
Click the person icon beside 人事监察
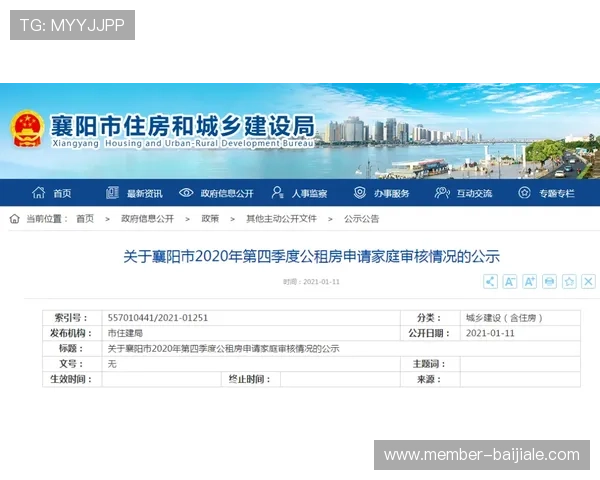click(x=277, y=193)
